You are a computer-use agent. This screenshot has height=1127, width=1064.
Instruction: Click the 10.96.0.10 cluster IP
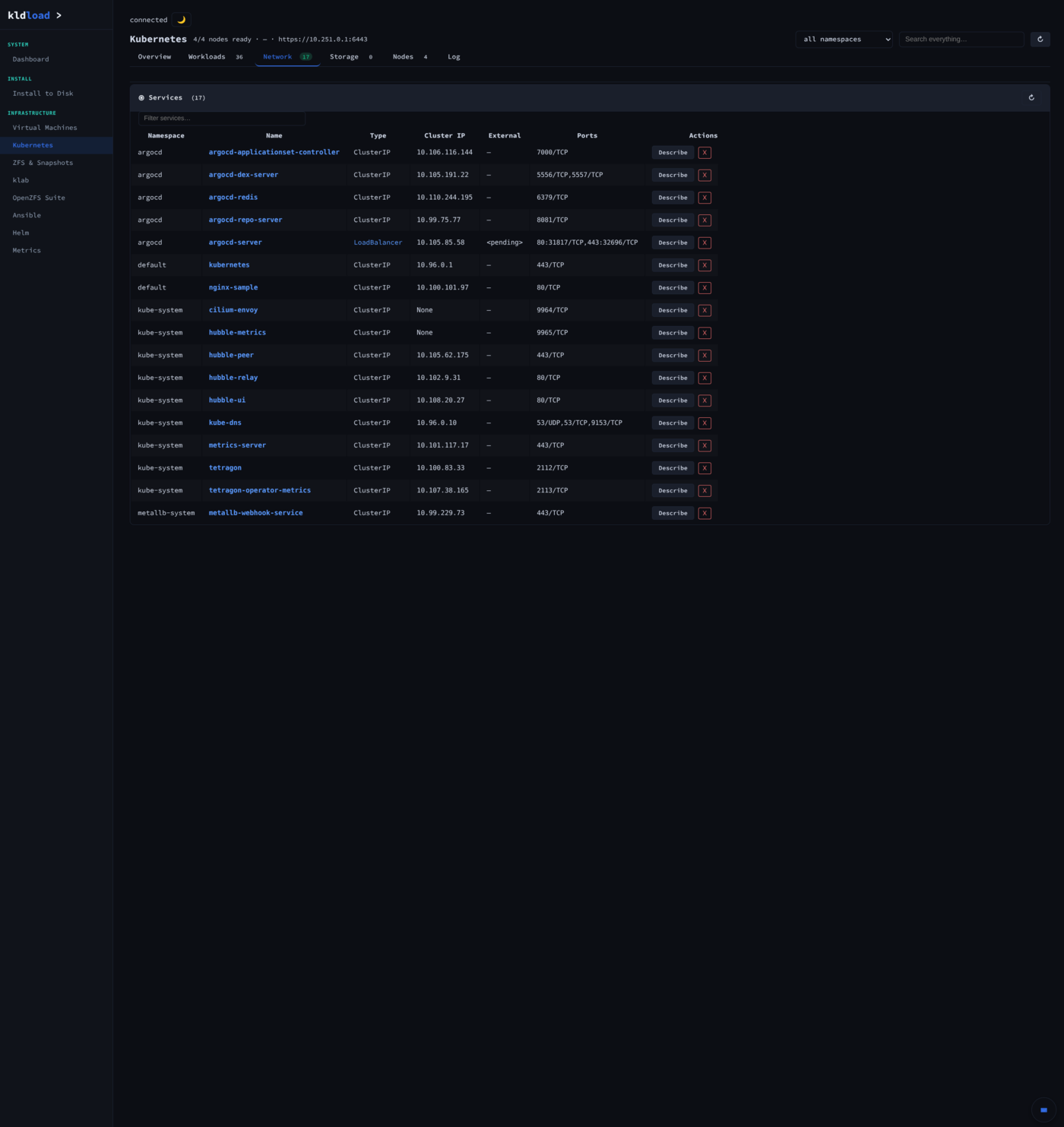pos(437,423)
